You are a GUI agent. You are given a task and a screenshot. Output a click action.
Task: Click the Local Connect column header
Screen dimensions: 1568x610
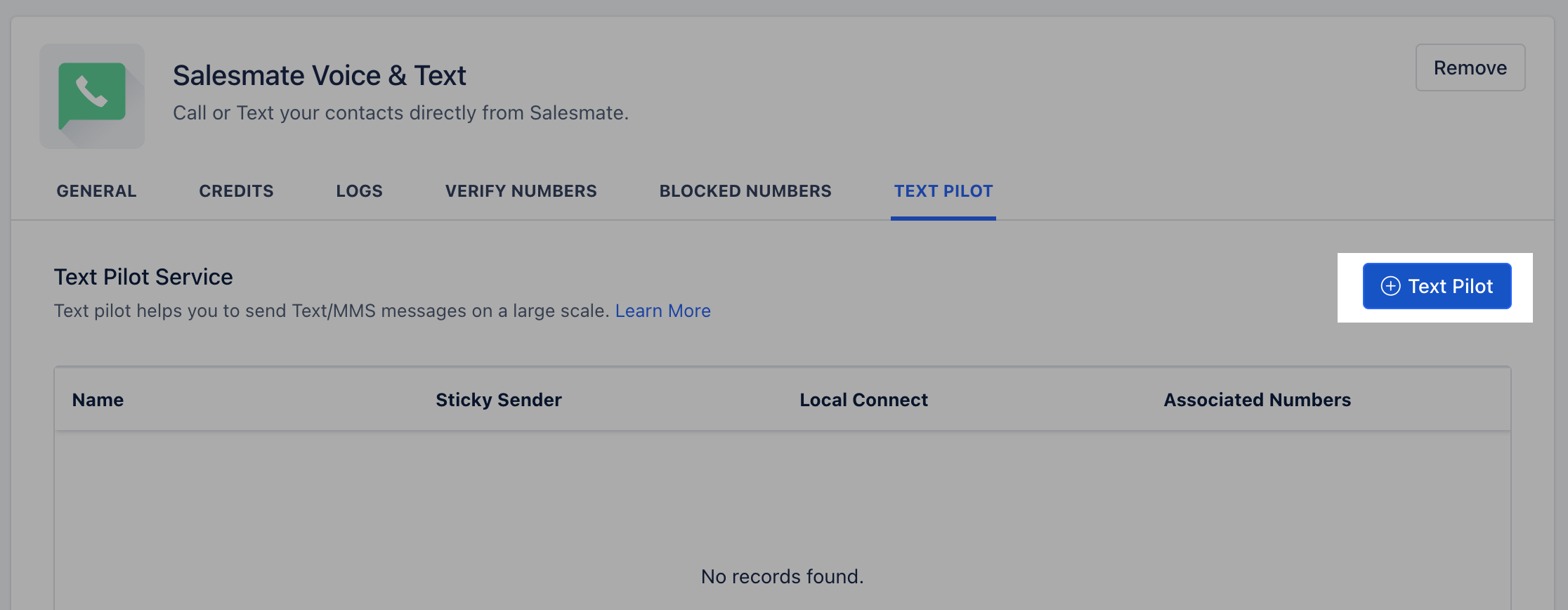tap(863, 400)
